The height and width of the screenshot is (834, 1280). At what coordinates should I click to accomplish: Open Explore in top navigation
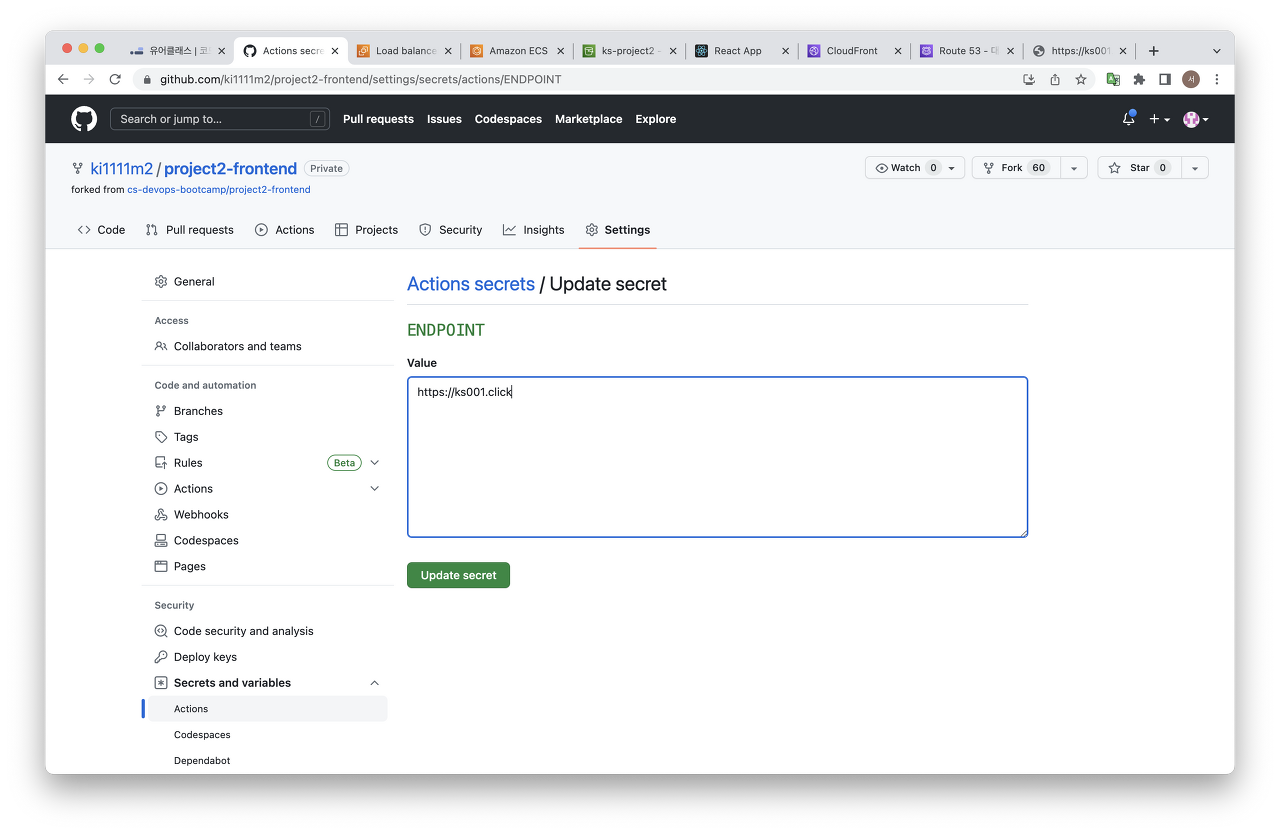656,119
